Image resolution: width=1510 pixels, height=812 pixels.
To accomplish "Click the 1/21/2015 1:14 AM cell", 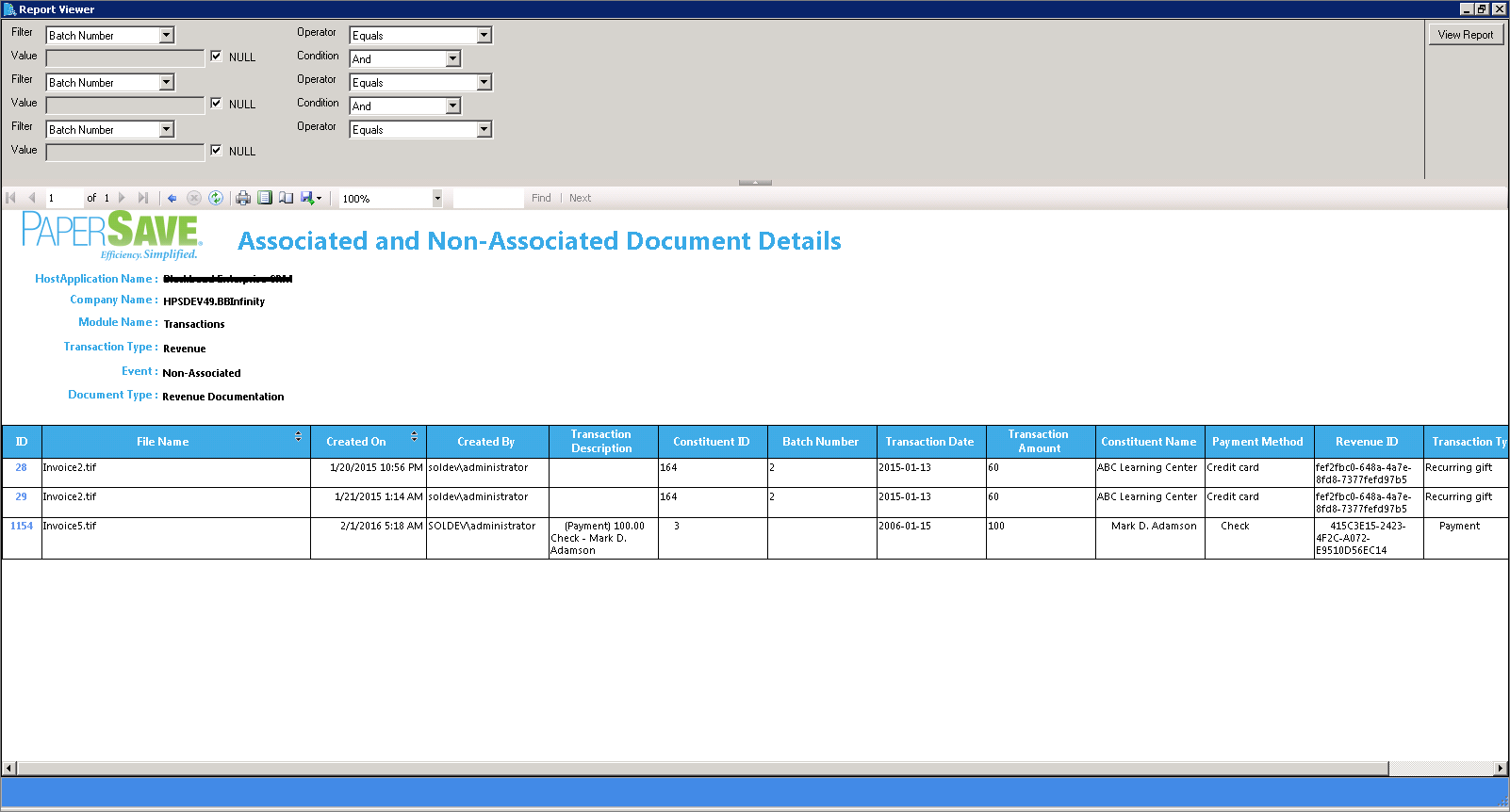I will click(x=369, y=502).
